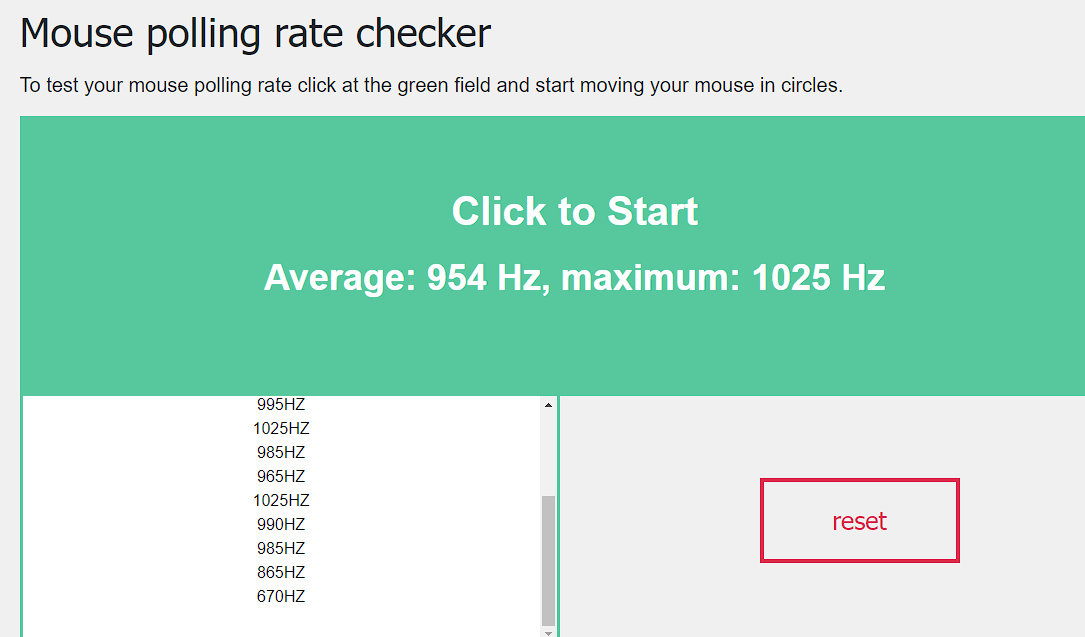Click the scrollbar up arrow in results list

click(548, 405)
